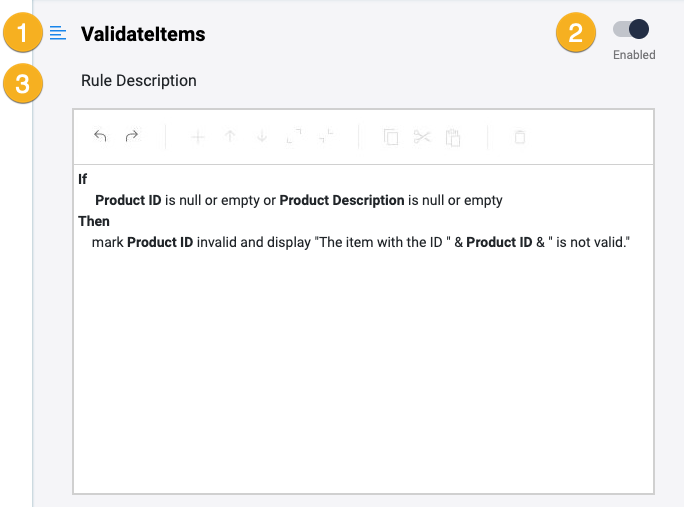
Task: Disable the Enabled switch for the rule
Action: point(632,30)
